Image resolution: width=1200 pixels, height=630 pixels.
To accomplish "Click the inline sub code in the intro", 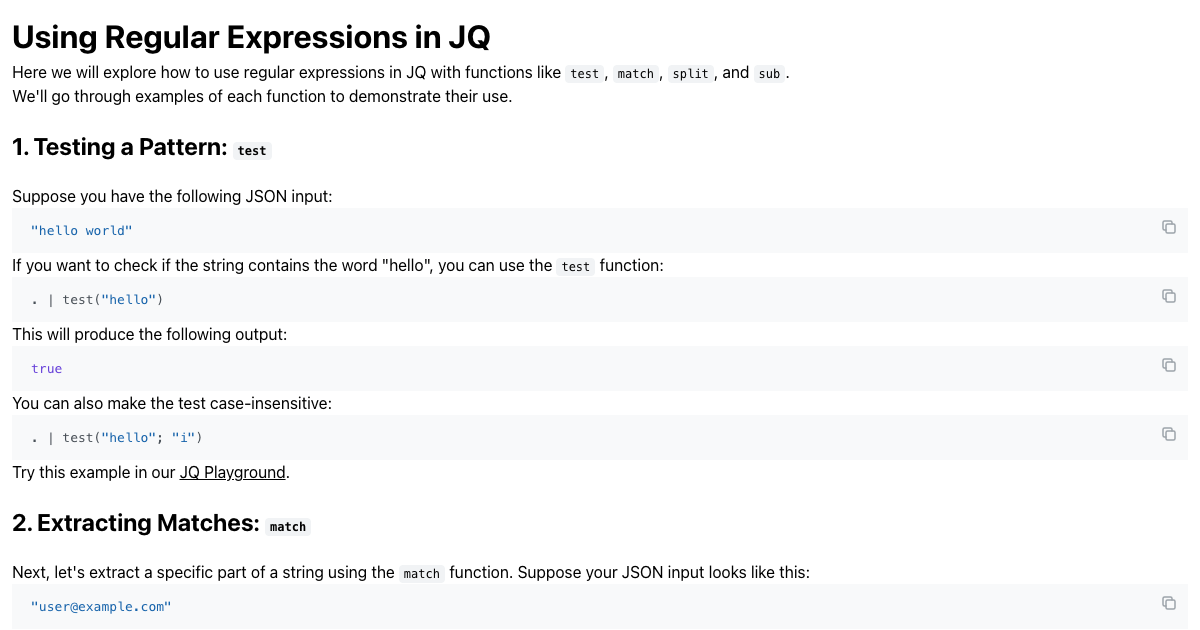I will (x=768, y=73).
